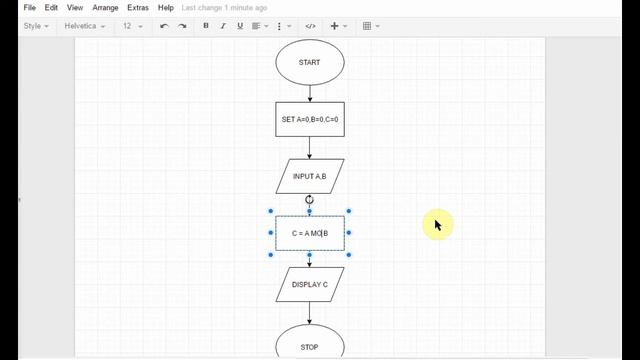
Task: Open the plus Insert dropdown
Action: pyautogui.click(x=338, y=26)
